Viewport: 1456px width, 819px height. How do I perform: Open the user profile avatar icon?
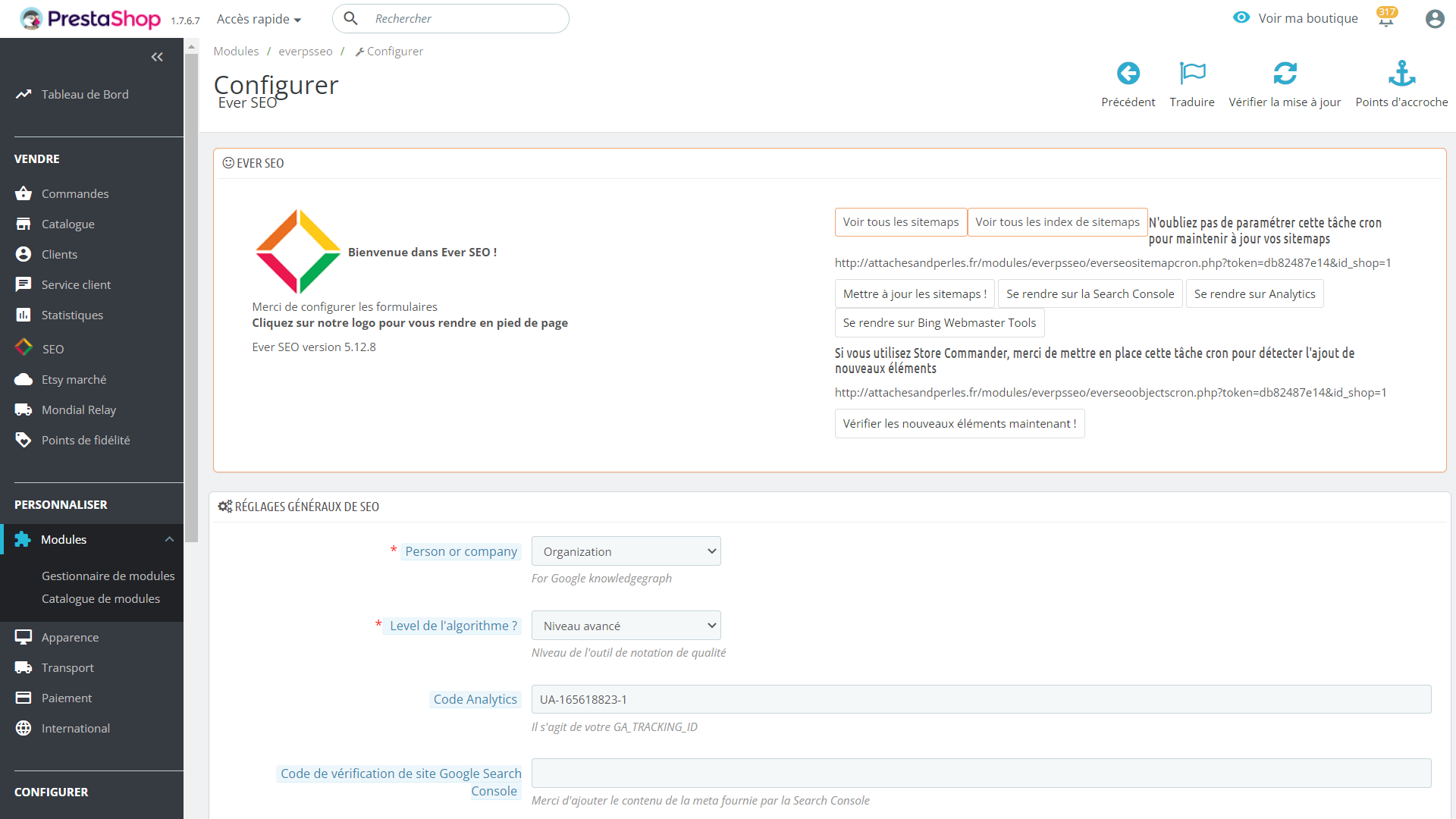1434,19
